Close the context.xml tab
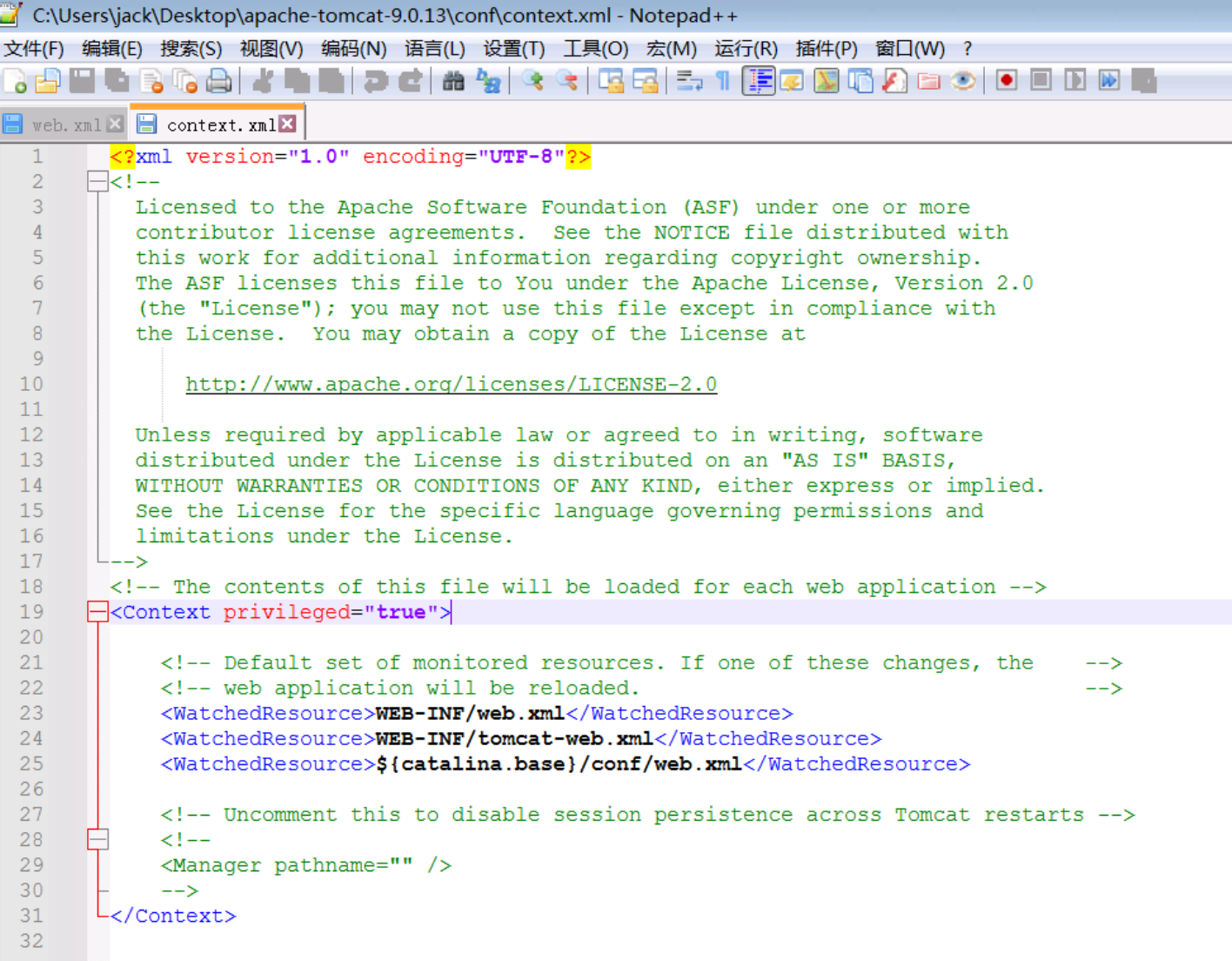The width and height of the screenshot is (1232, 961). pyautogui.click(x=288, y=124)
